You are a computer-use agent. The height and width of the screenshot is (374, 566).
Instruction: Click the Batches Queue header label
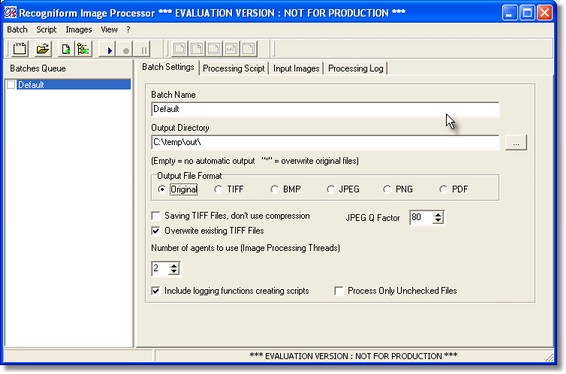pyautogui.click(x=38, y=69)
